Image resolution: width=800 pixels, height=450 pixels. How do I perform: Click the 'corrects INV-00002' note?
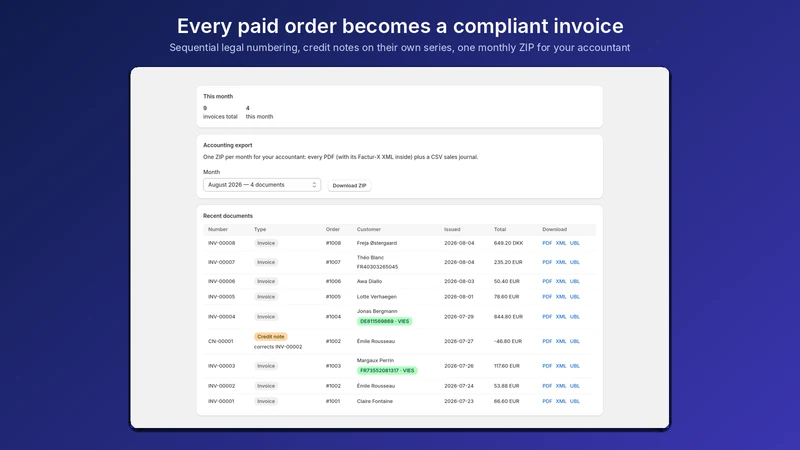point(278,347)
